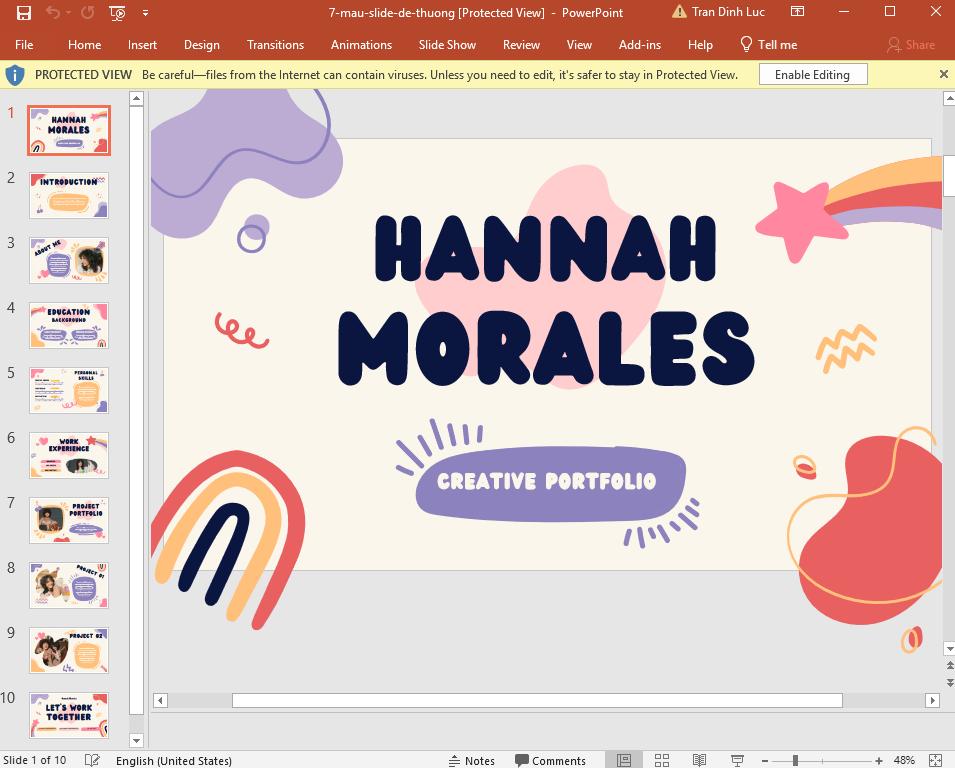Dismiss the Protected View warning bar
The height and width of the screenshot is (768, 955).
943,74
